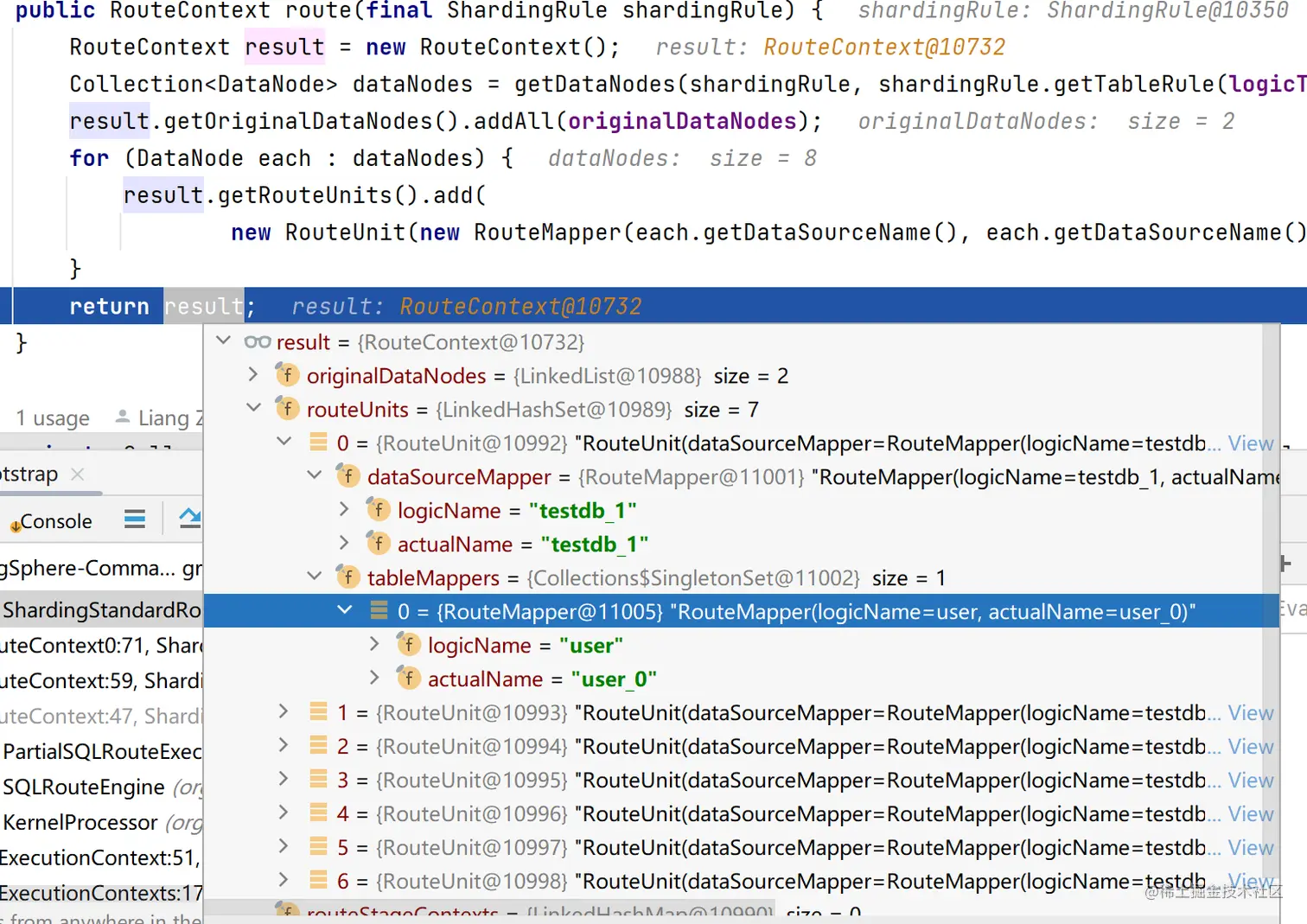Click the field icon next to tableMappers

(347, 577)
